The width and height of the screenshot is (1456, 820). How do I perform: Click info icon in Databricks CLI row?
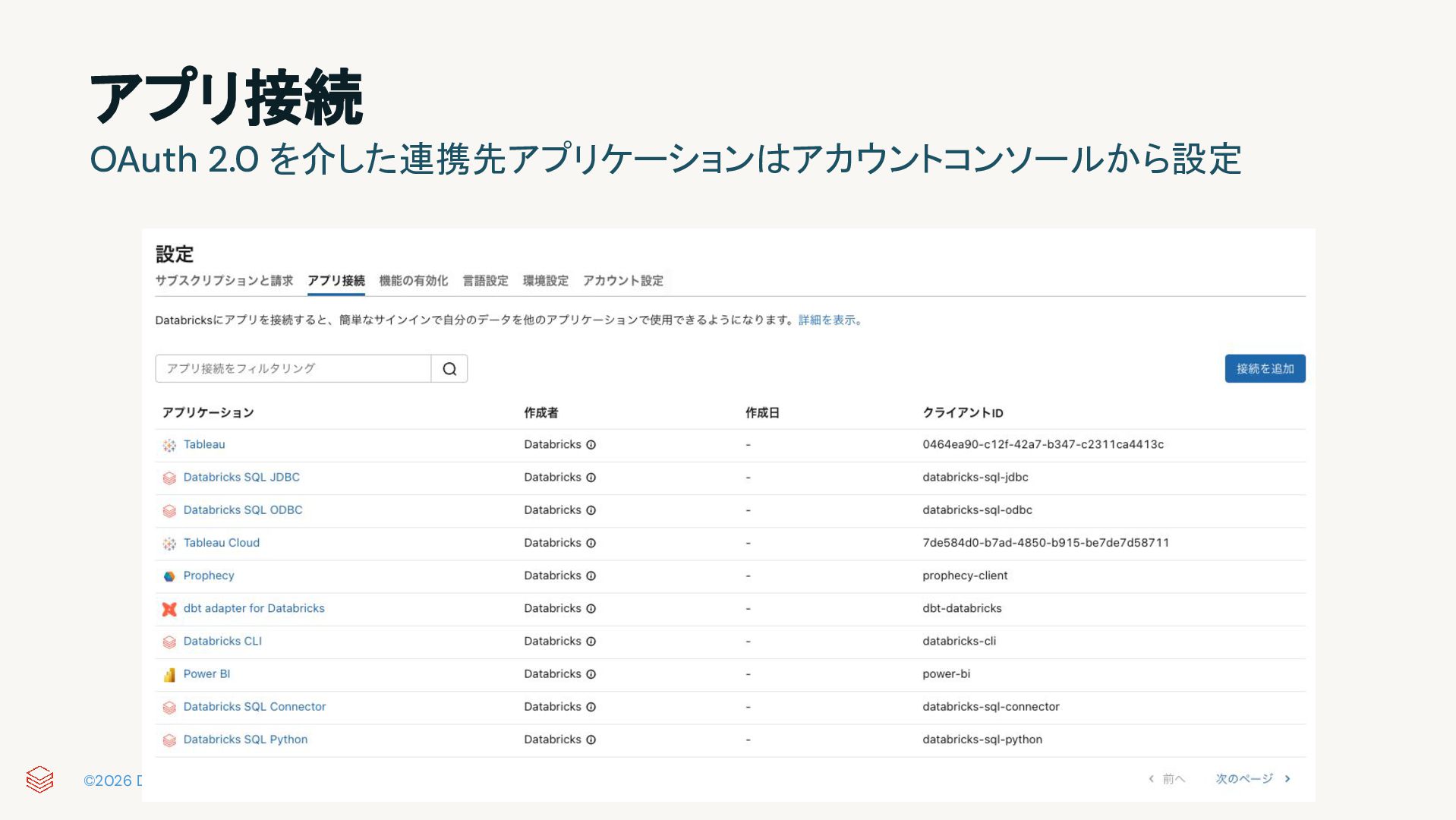[x=591, y=642]
